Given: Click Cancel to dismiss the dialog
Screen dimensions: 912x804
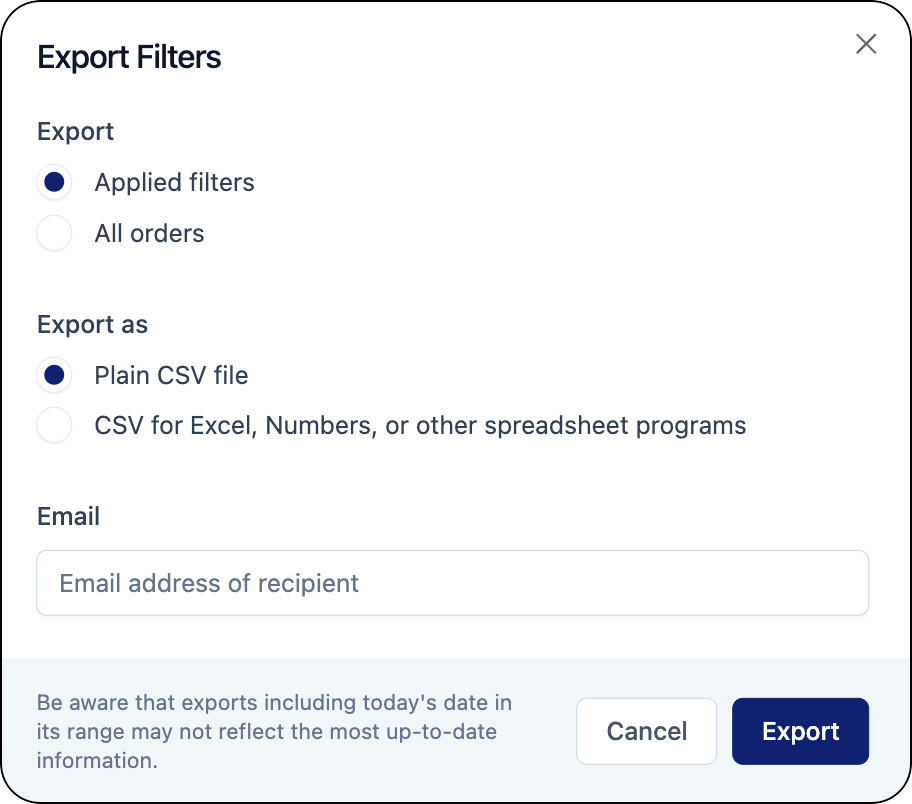Looking at the screenshot, I should pos(646,731).
